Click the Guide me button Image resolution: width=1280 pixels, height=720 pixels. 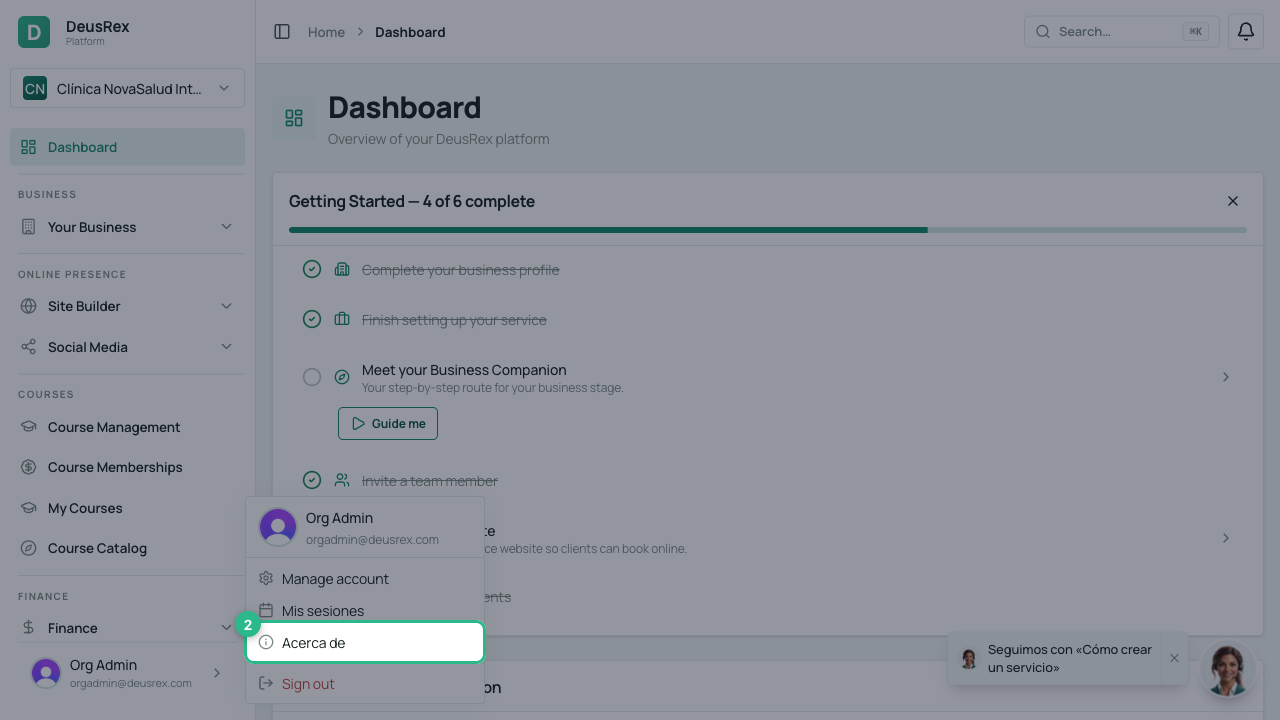[388, 423]
